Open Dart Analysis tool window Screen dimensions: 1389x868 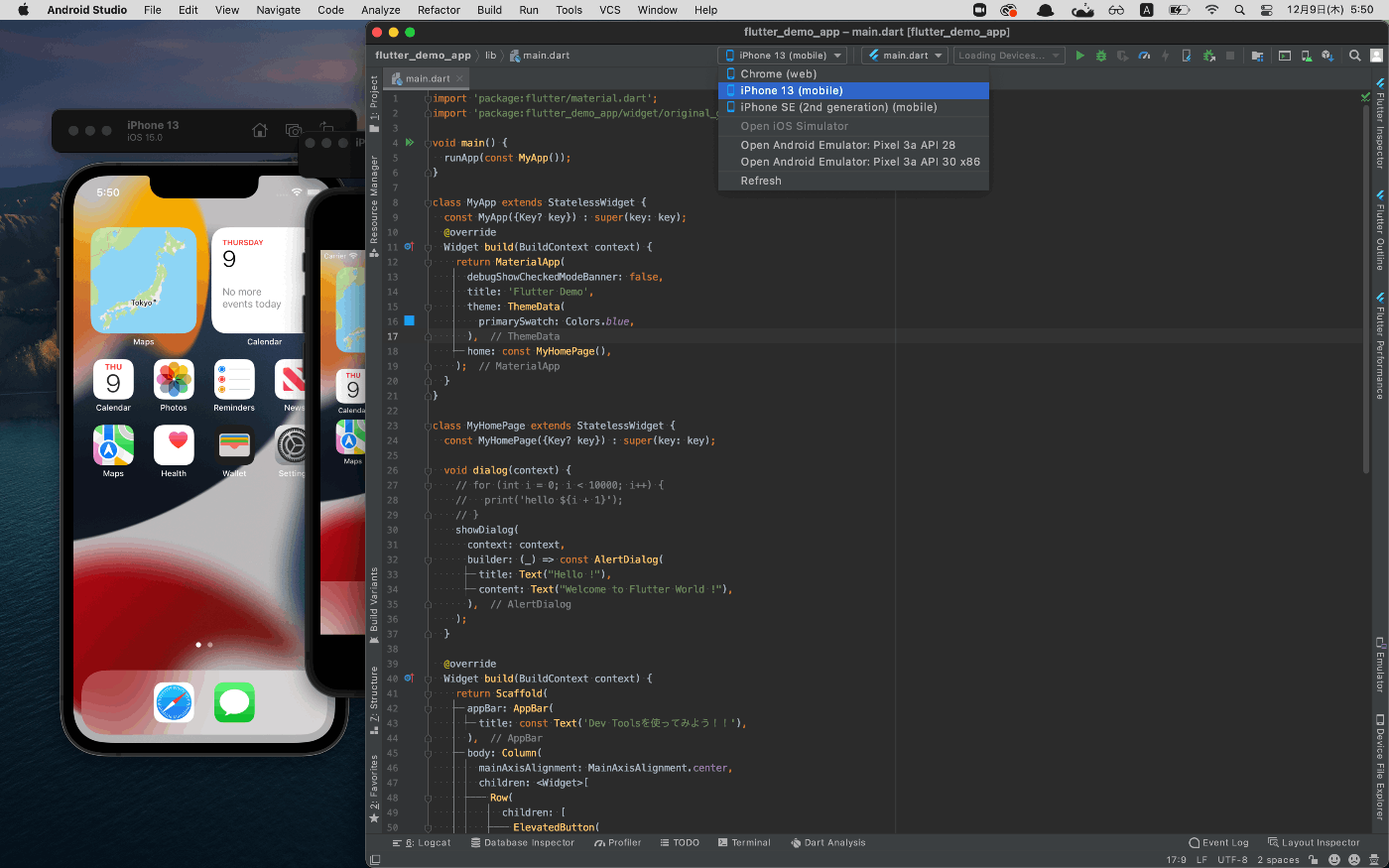pyautogui.click(x=828, y=843)
